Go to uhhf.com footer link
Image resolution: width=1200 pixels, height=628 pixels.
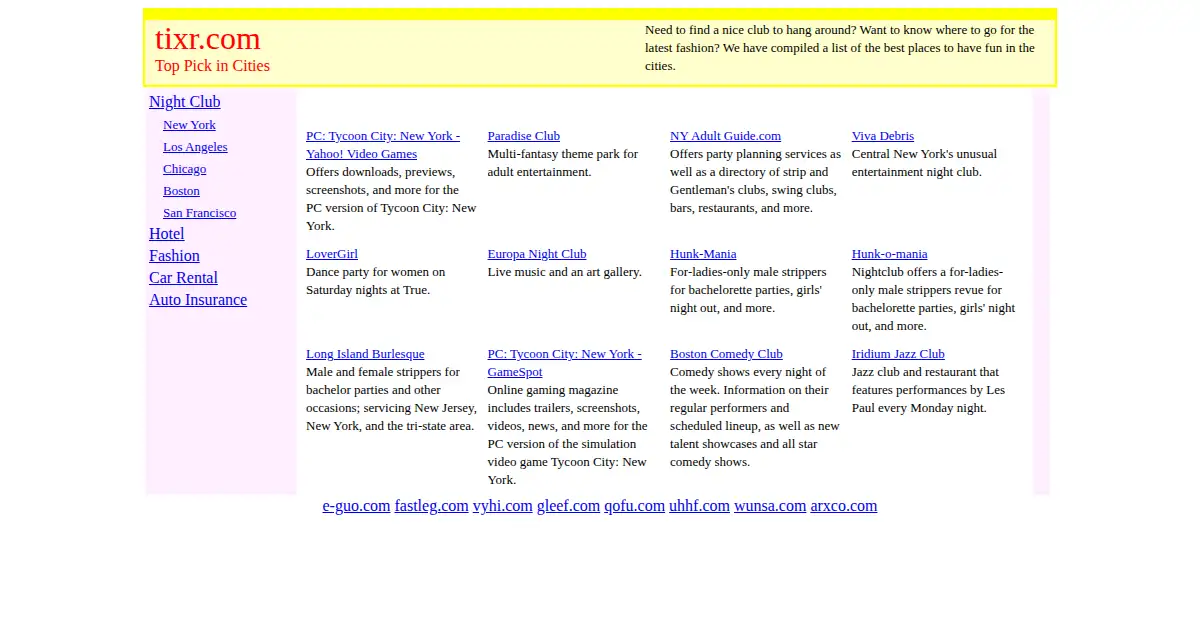(x=699, y=506)
